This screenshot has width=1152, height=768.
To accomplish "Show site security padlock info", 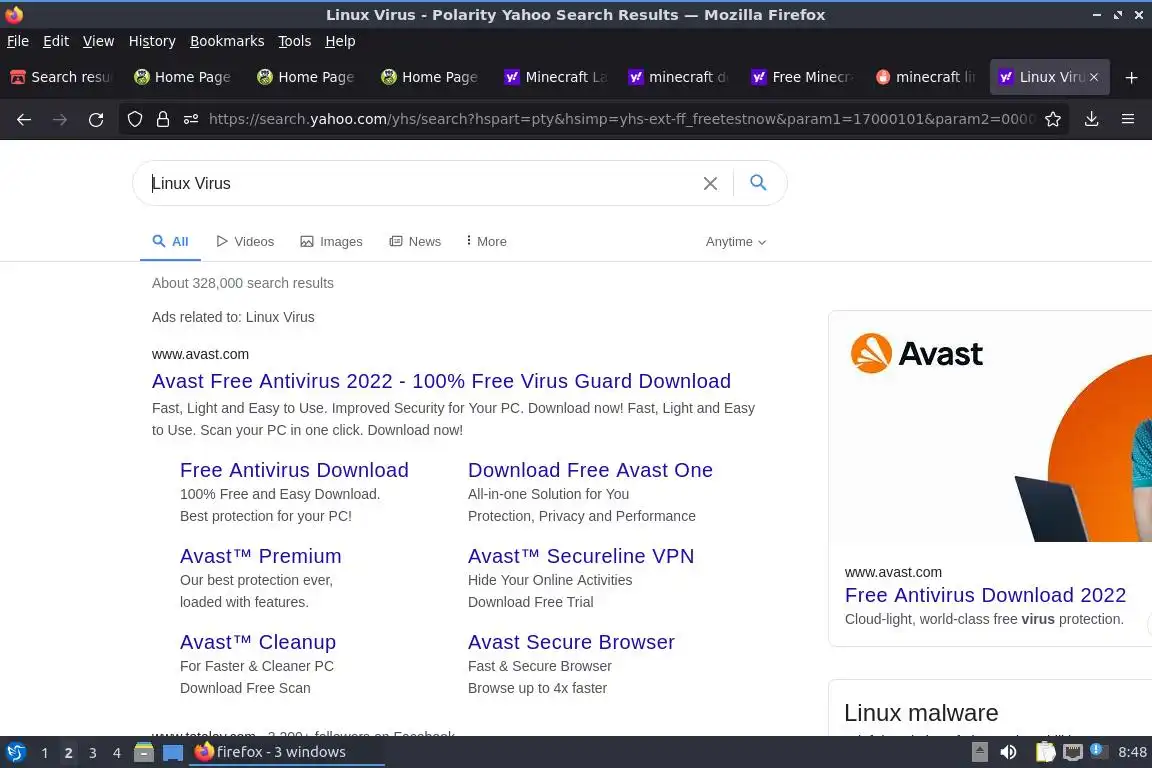I will click(x=163, y=119).
